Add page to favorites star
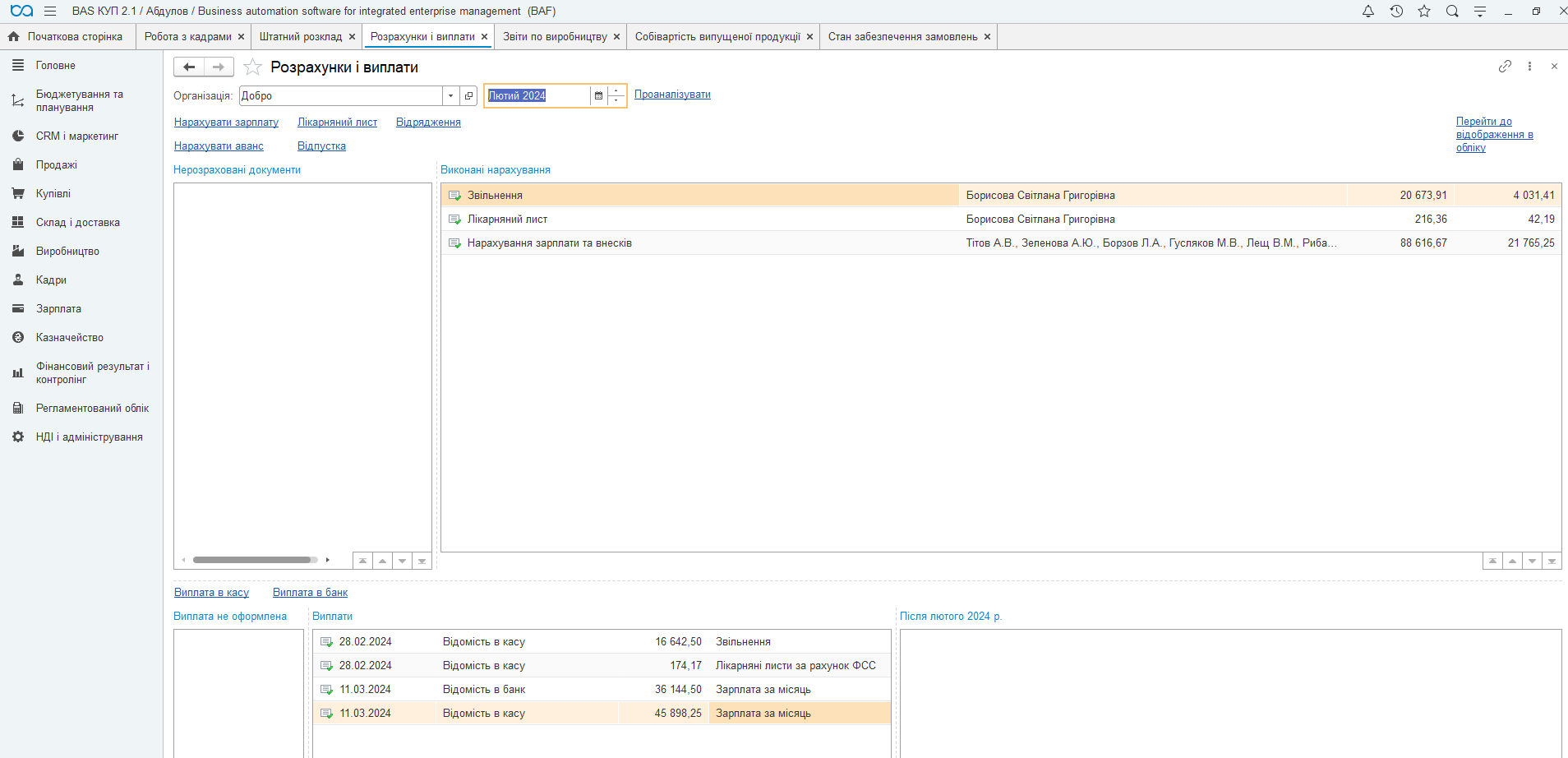 coord(253,67)
